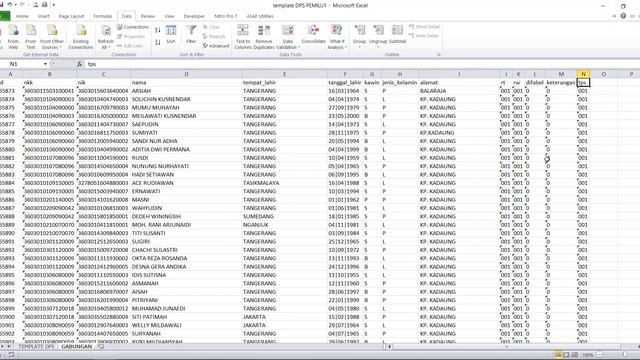Select column E header
The width and height of the screenshot is (640, 360).
[284, 74]
